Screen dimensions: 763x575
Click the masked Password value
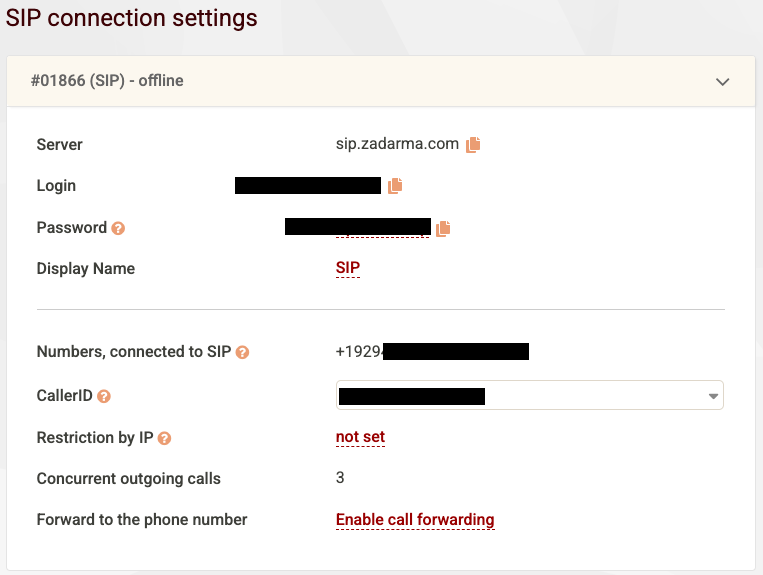pyautogui.click(x=358, y=227)
